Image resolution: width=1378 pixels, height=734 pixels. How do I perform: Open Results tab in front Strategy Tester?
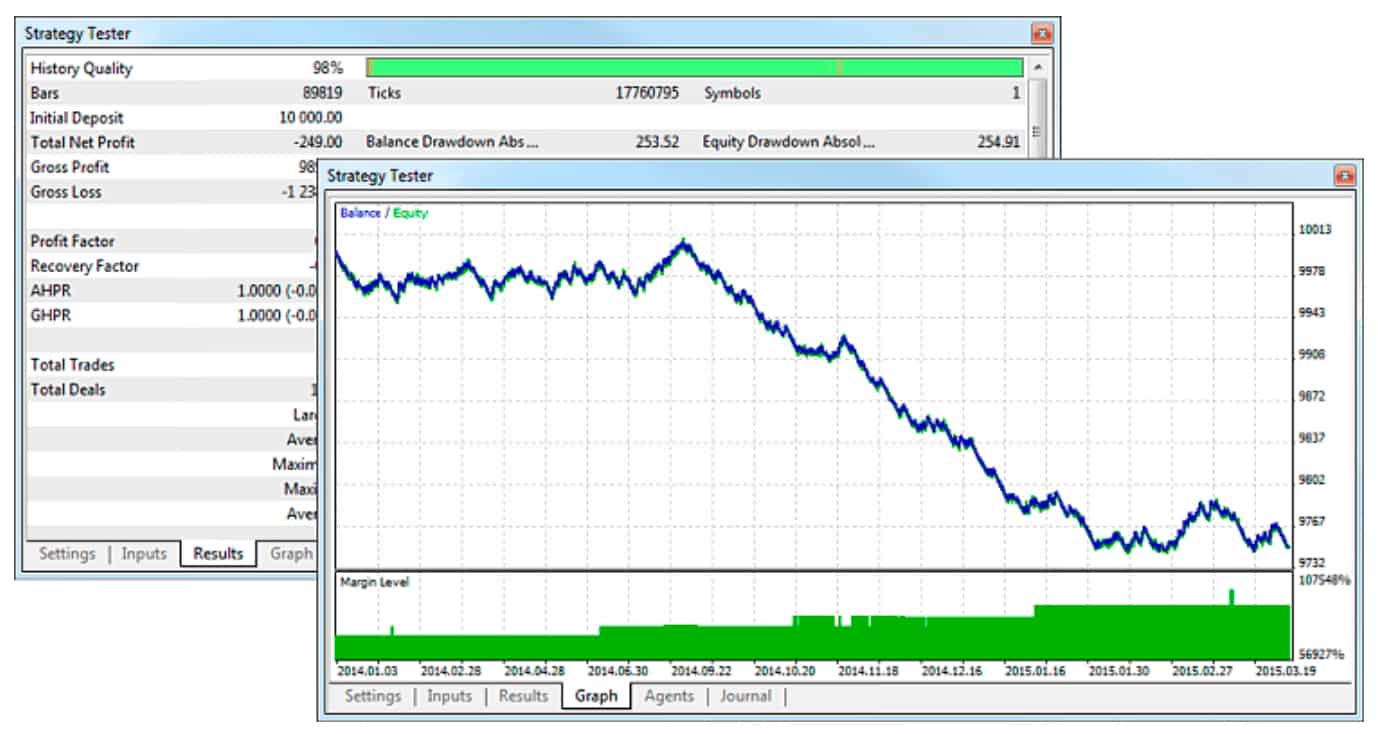pos(523,696)
